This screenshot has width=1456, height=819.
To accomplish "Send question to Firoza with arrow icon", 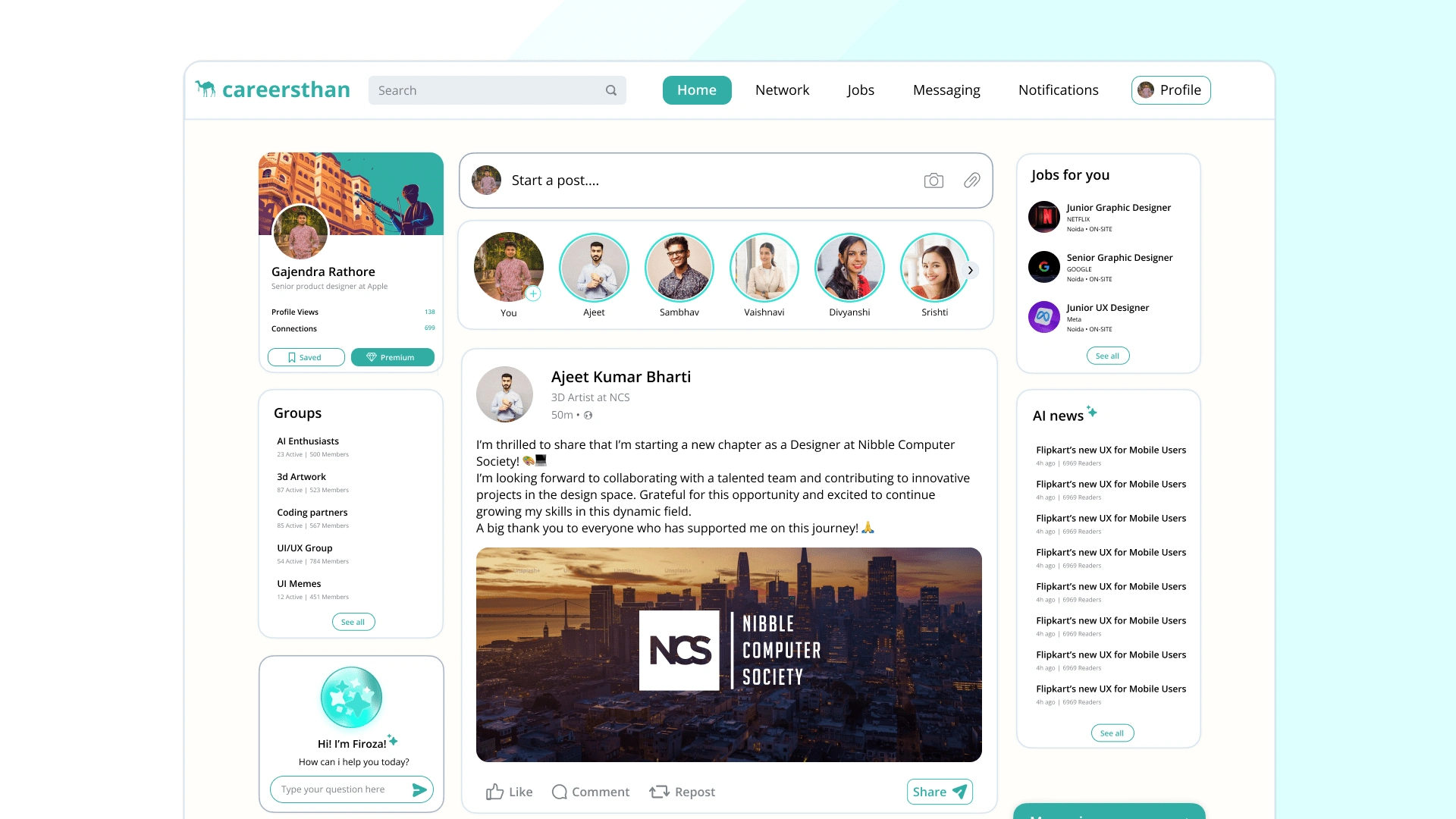I will 419,789.
